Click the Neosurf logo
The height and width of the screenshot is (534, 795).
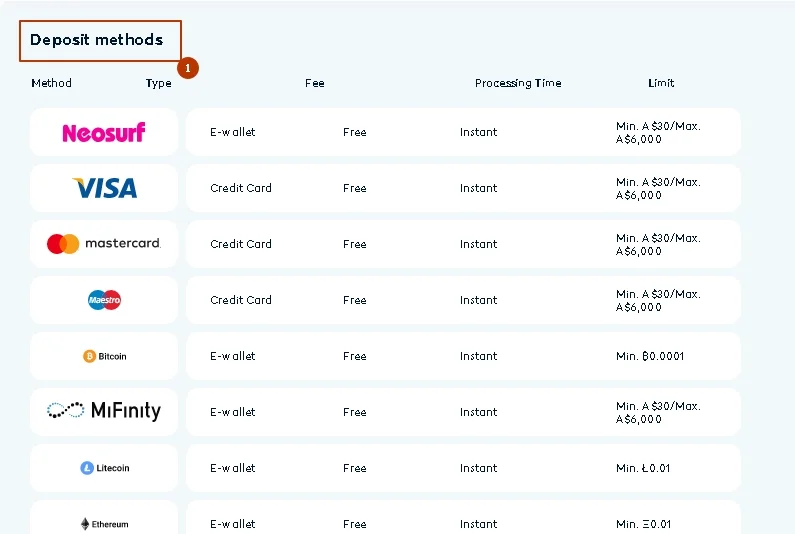click(104, 132)
